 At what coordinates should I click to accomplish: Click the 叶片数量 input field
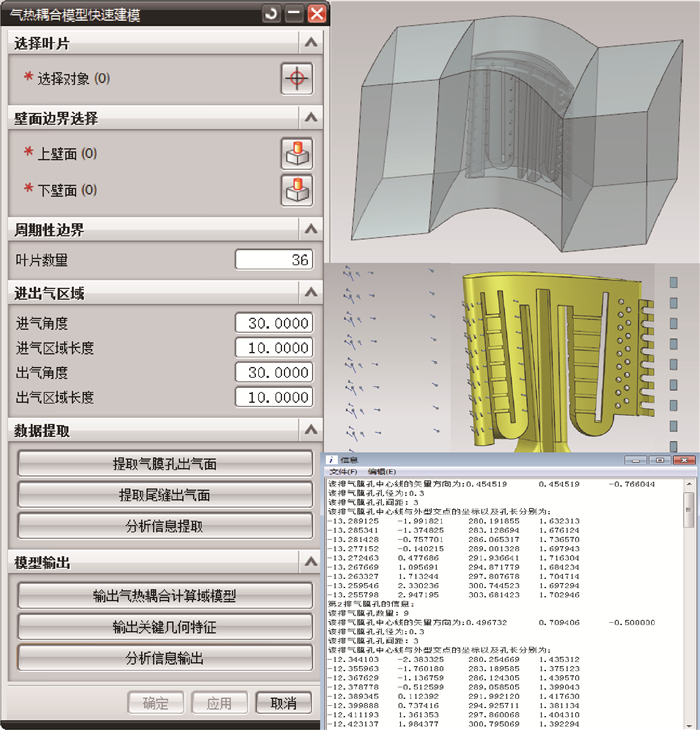(273, 260)
